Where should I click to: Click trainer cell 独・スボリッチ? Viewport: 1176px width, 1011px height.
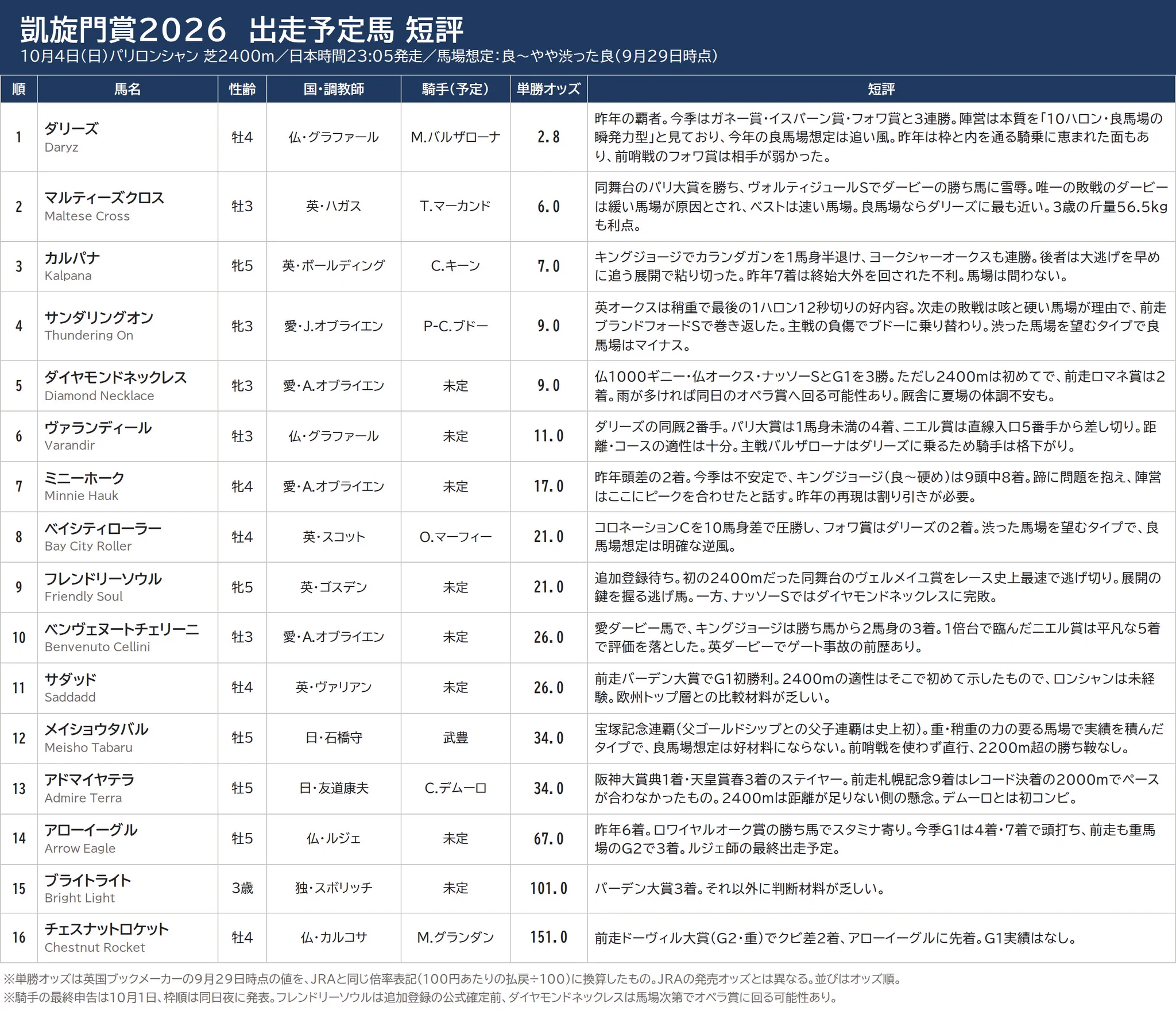point(334,888)
